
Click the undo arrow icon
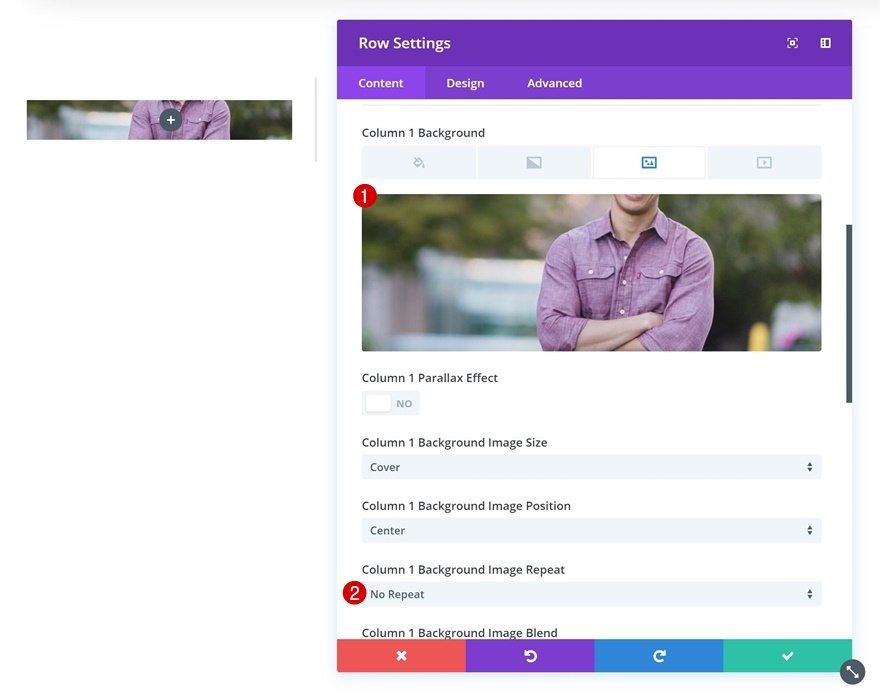[x=530, y=656]
